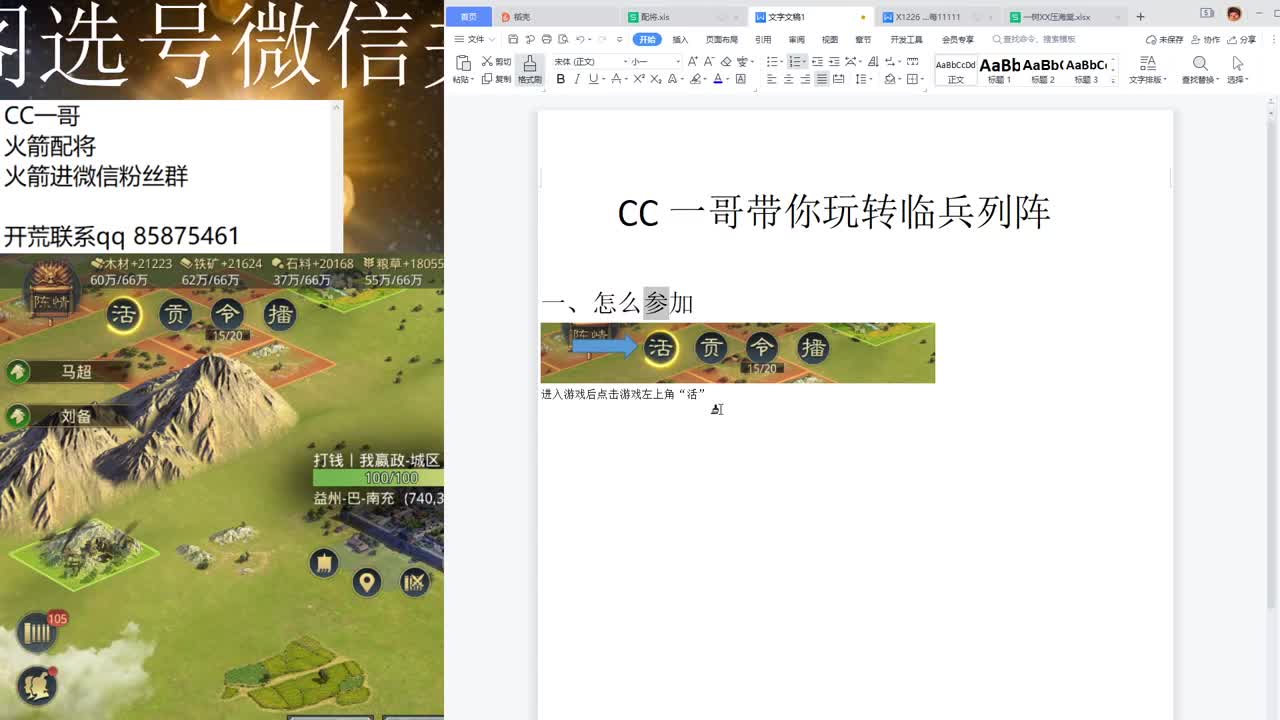Click the highlighter color pen icon
Image resolution: width=1280 pixels, height=720 pixels.
[x=695, y=79]
